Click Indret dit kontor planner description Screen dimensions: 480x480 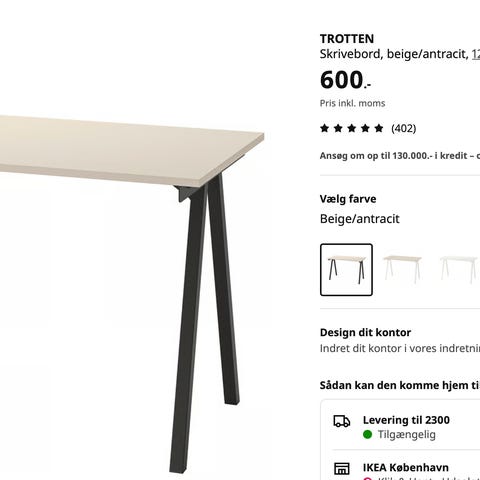tap(400, 348)
